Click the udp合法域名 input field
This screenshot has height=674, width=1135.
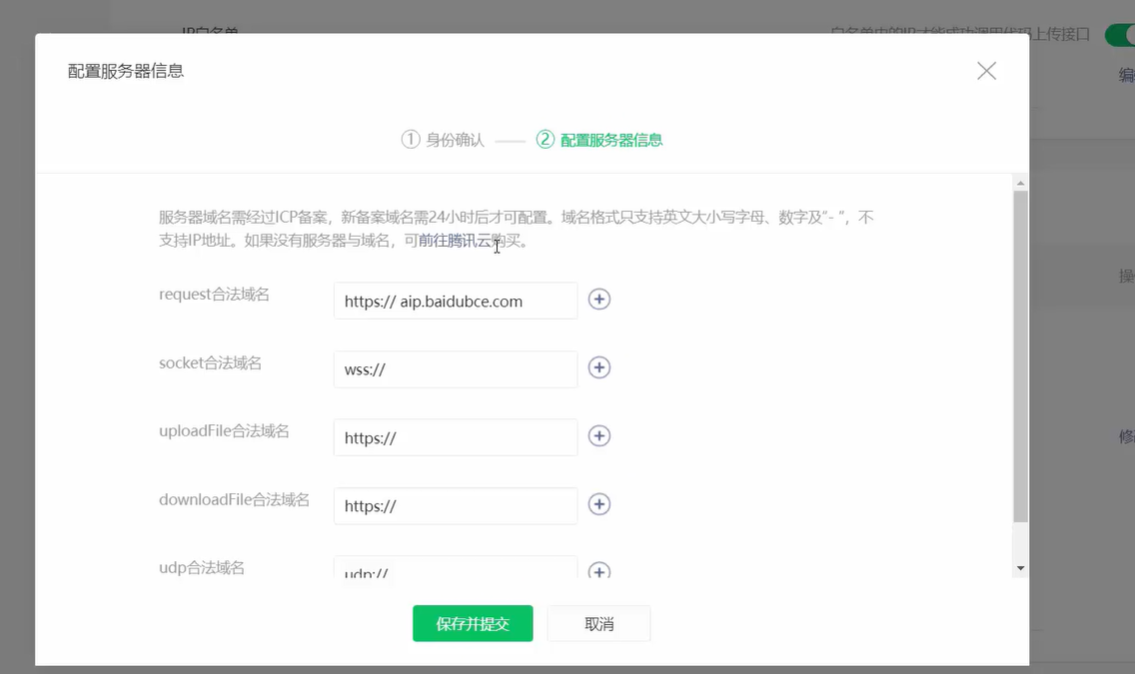click(455, 568)
